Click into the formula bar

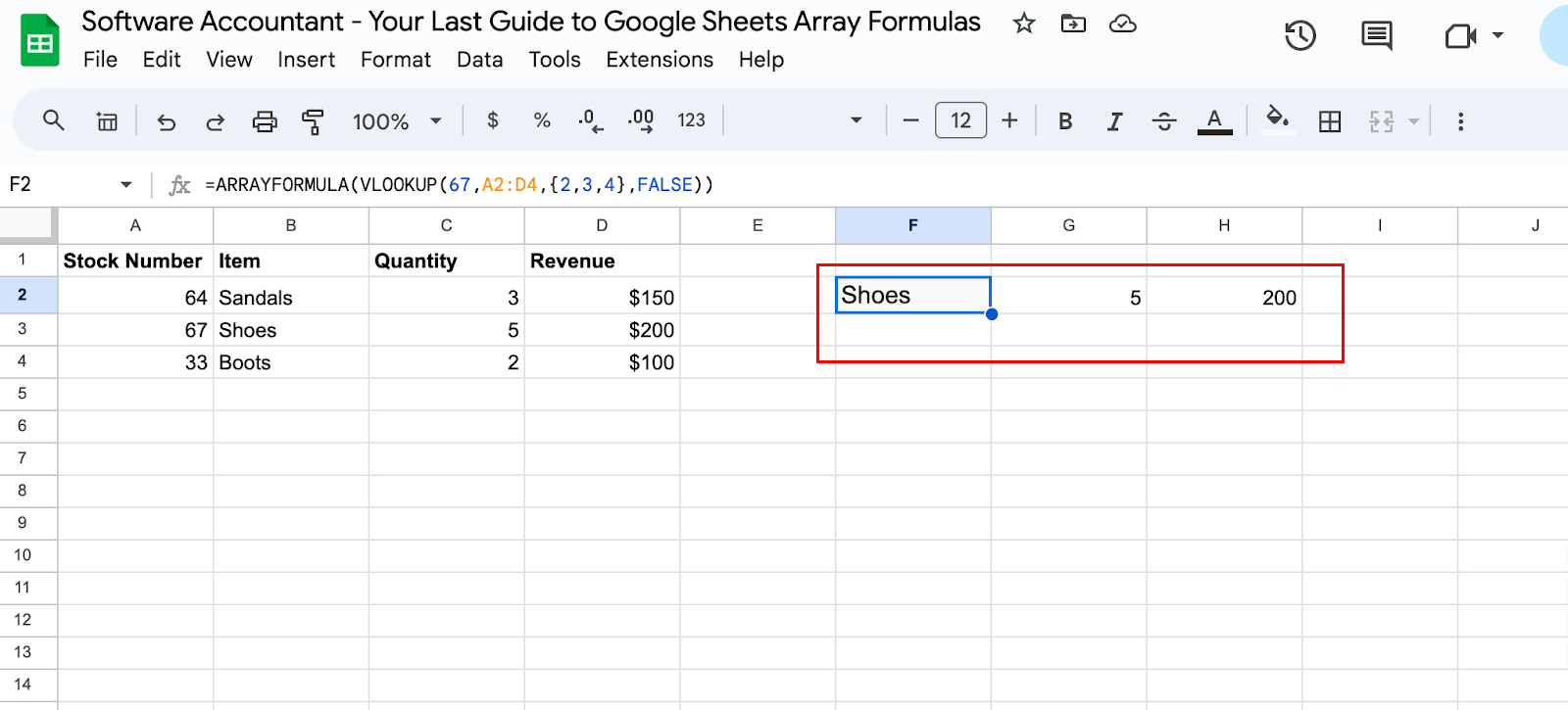(882, 184)
